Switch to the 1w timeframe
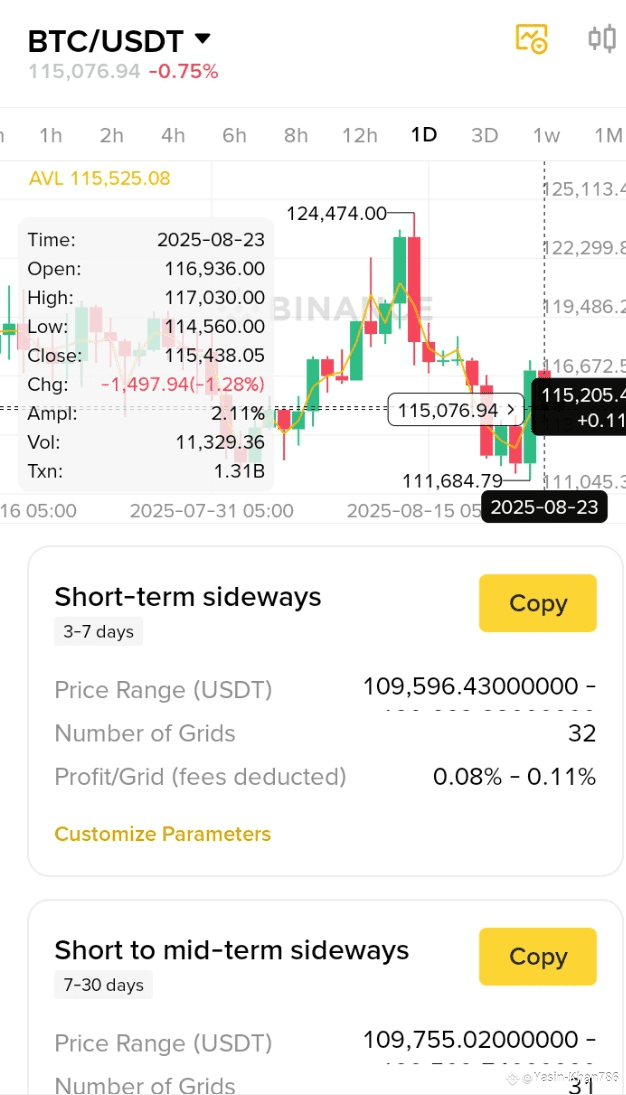 pos(546,135)
